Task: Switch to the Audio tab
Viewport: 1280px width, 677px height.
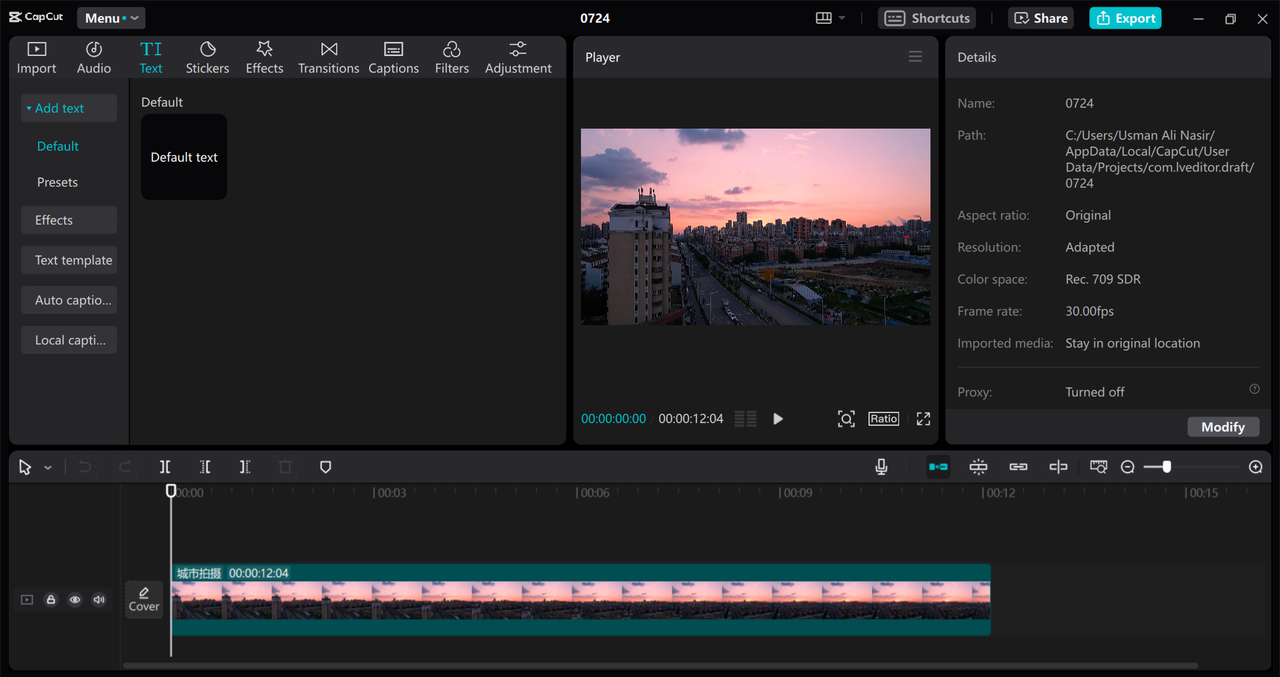Action: [94, 58]
